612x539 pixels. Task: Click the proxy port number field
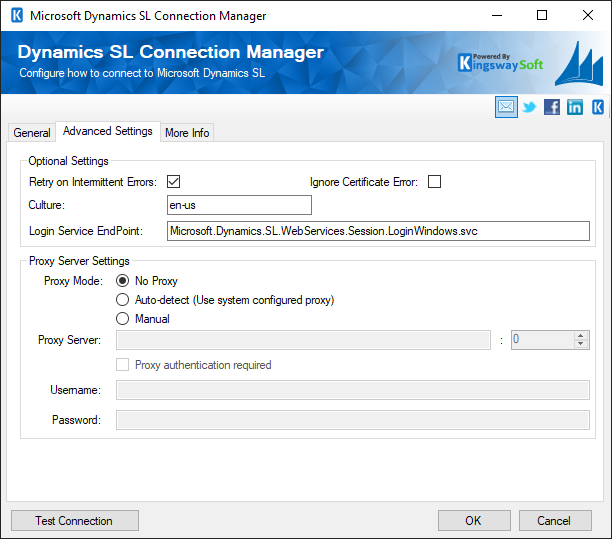point(543,340)
